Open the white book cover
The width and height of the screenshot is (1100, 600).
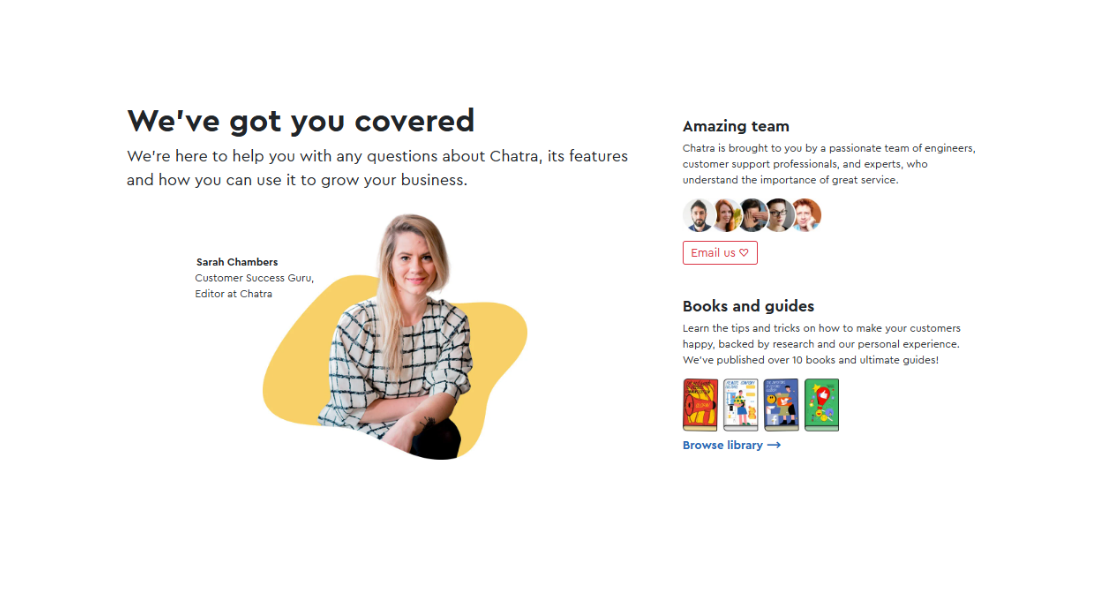coord(741,405)
